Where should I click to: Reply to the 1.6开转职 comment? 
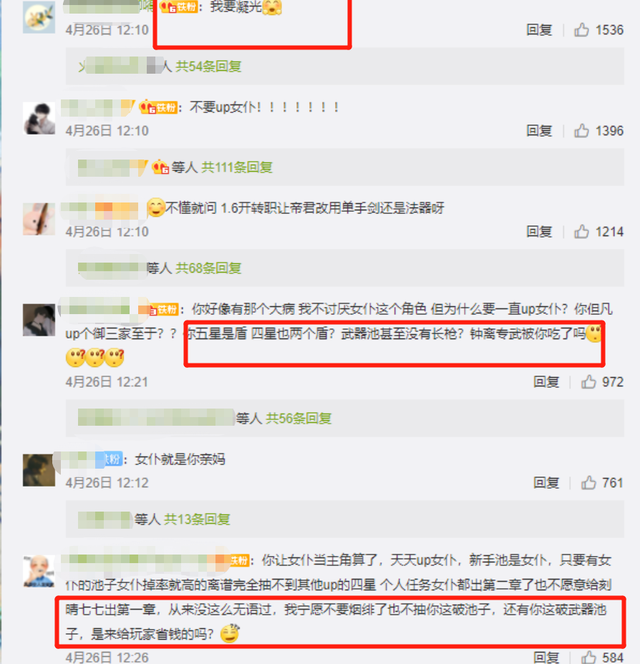539,231
